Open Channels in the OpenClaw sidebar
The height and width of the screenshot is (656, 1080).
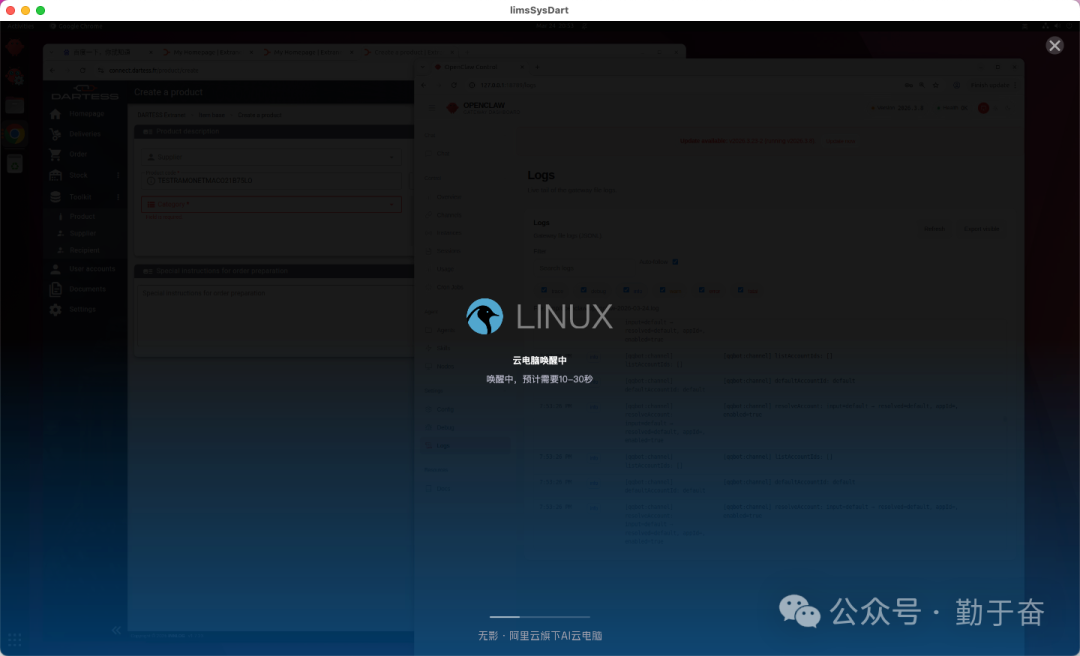tap(448, 215)
